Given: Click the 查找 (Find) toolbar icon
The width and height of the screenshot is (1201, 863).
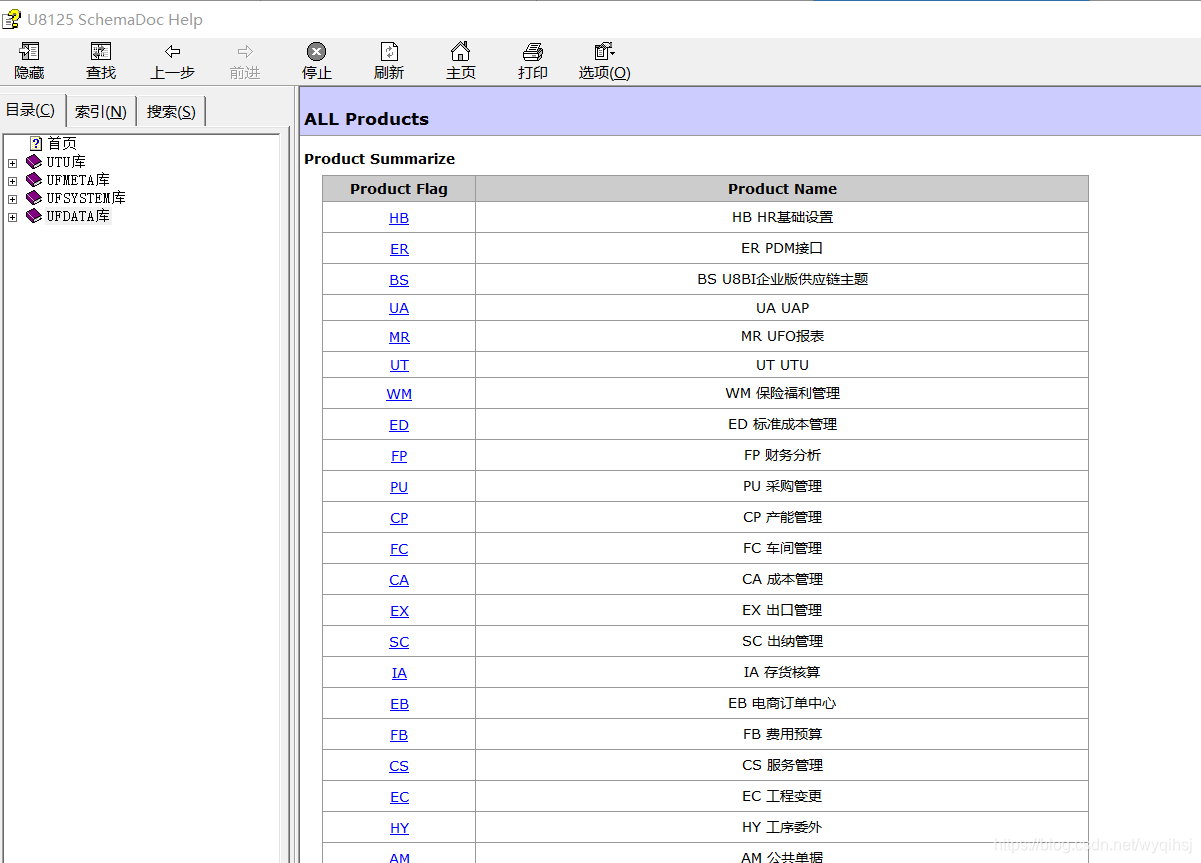Looking at the screenshot, I should pyautogui.click(x=101, y=52).
